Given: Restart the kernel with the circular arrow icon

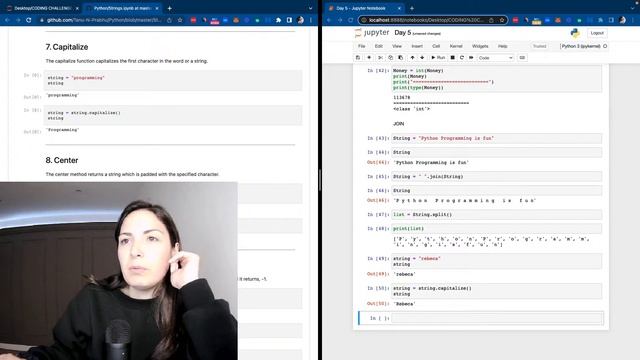Looking at the screenshot, I should [x=462, y=58].
